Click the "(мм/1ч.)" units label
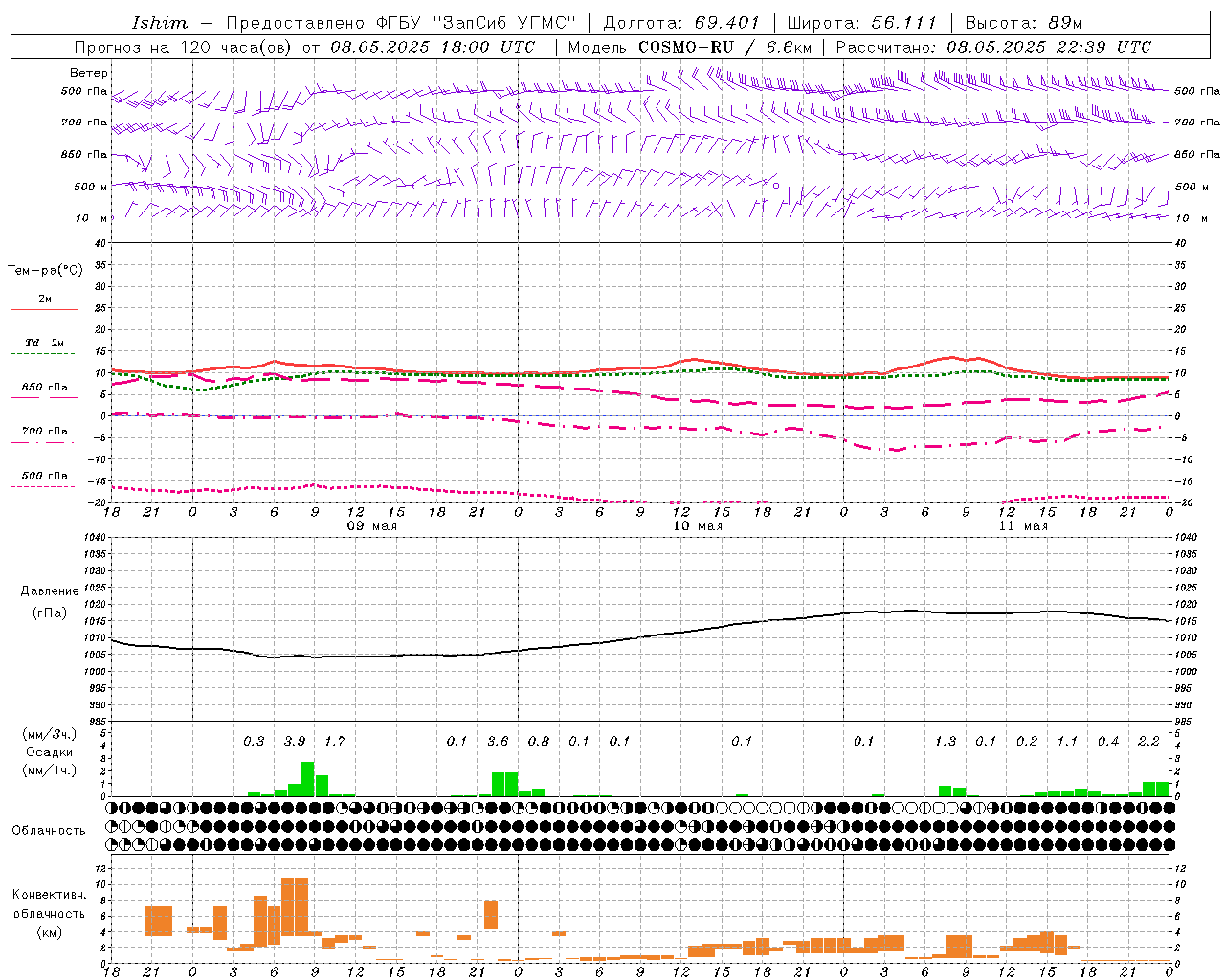 coord(50,770)
